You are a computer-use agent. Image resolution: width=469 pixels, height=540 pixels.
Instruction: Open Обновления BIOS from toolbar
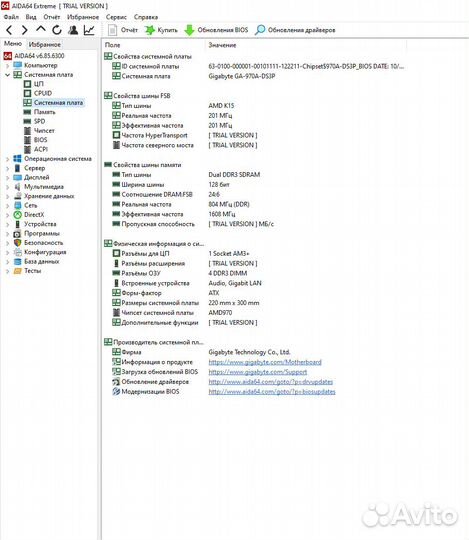[216, 30]
